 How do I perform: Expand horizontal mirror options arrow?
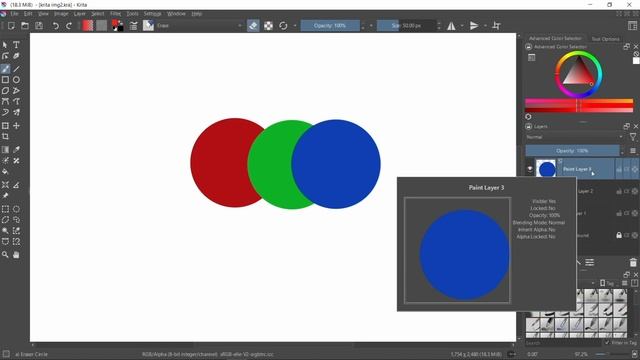(462, 26)
